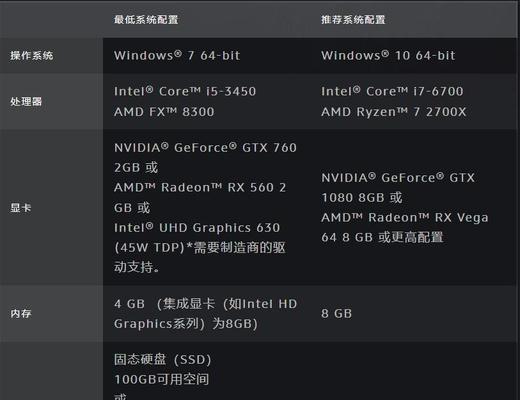This screenshot has height=400, width=520.
Task: Click the 最低系统配置 column header
Action: point(146,20)
